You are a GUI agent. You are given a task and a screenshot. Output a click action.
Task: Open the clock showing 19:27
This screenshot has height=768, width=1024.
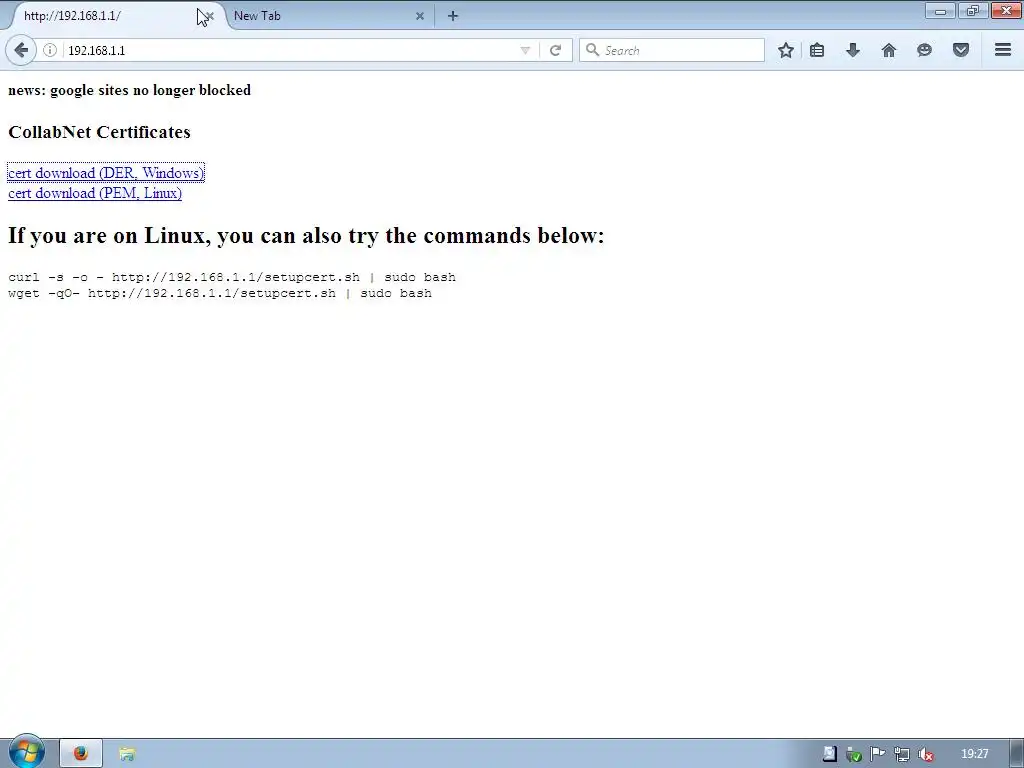click(974, 754)
